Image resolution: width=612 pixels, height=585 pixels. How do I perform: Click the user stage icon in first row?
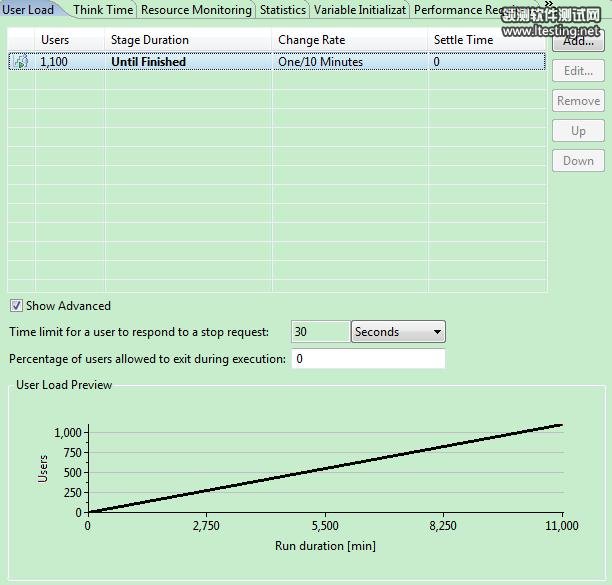(x=20, y=62)
